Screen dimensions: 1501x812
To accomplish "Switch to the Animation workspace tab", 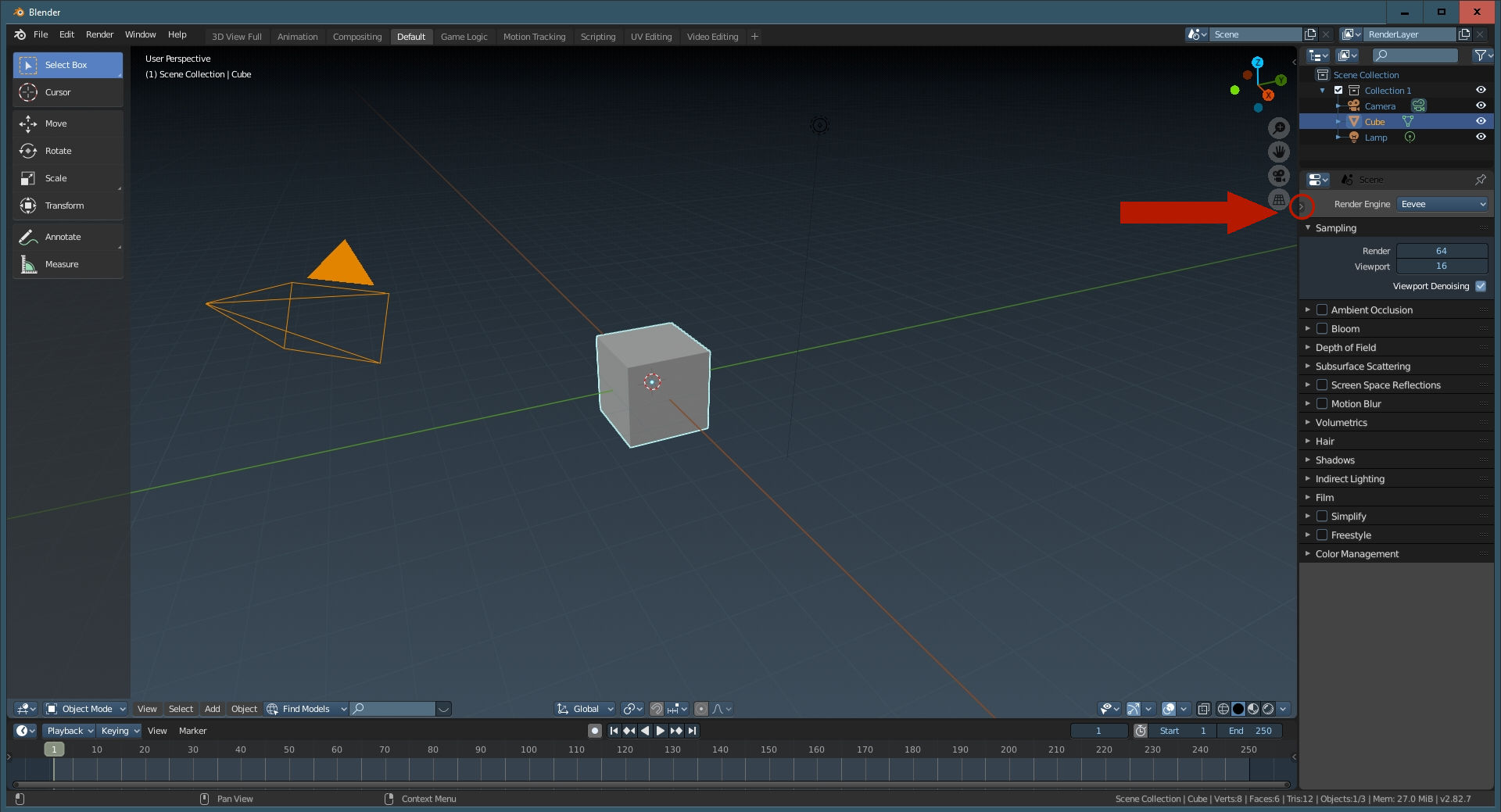I will click(297, 37).
